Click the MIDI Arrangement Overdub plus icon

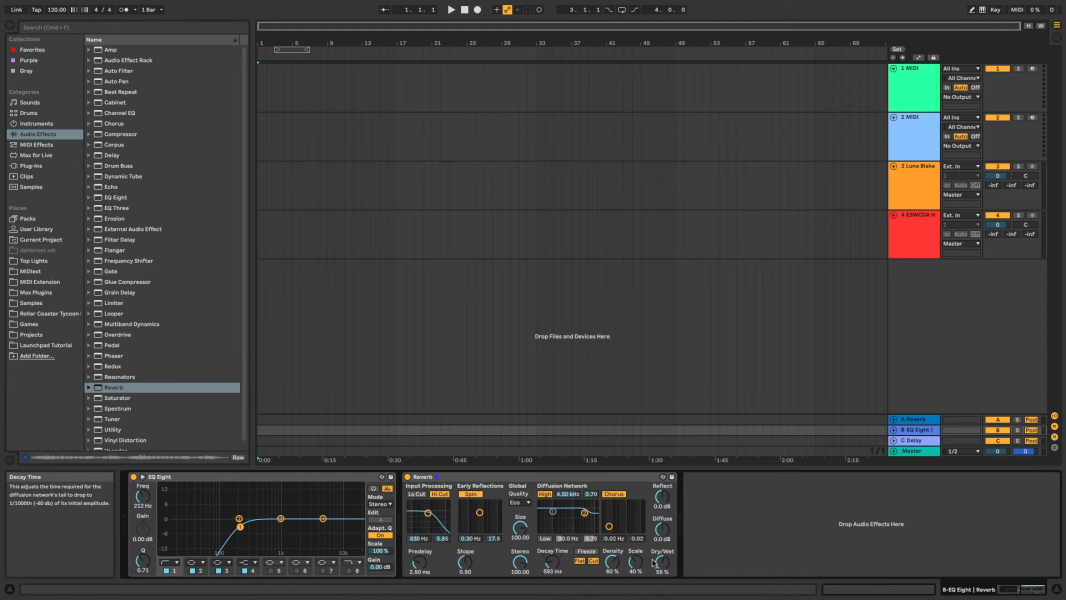(x=496, y=10)
